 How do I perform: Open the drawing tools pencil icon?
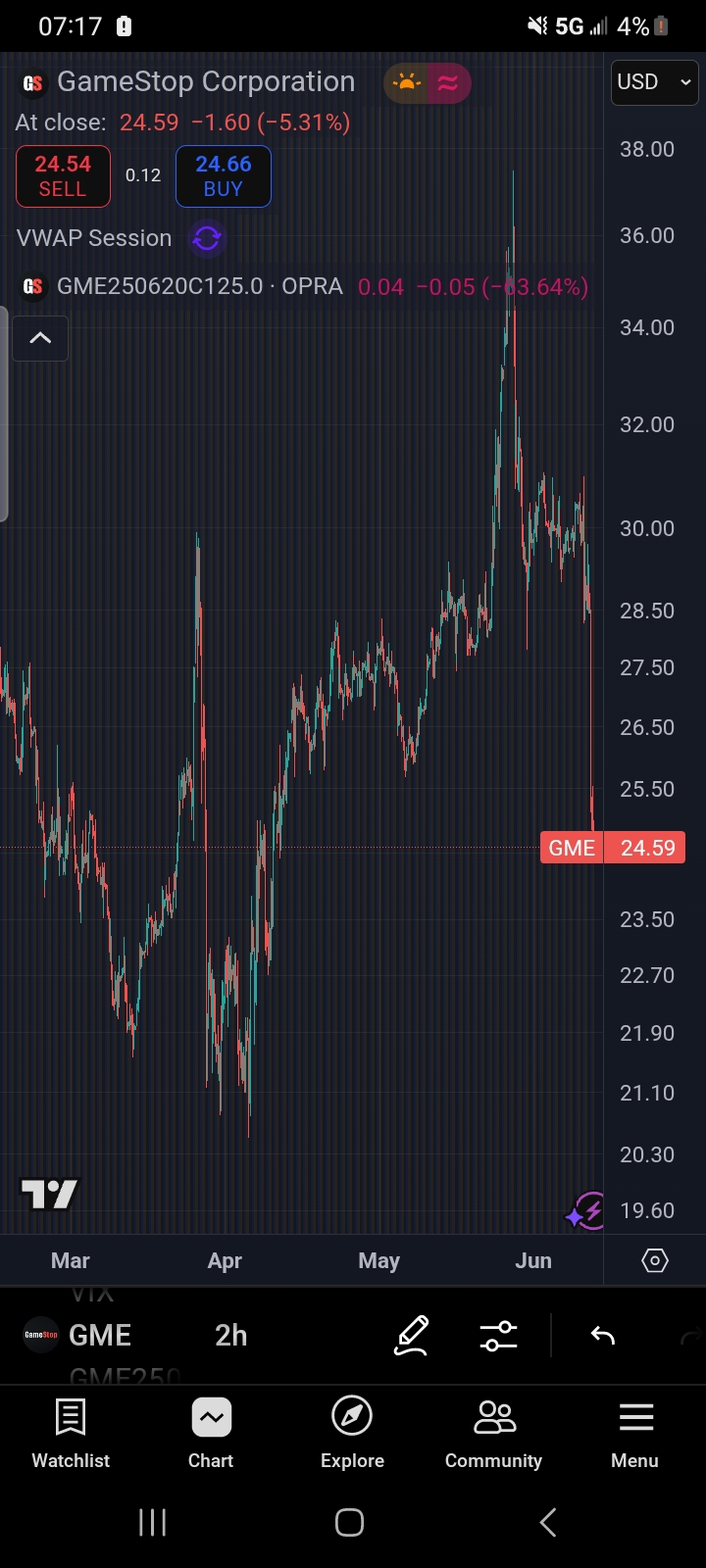click(x=412, y=1335)
